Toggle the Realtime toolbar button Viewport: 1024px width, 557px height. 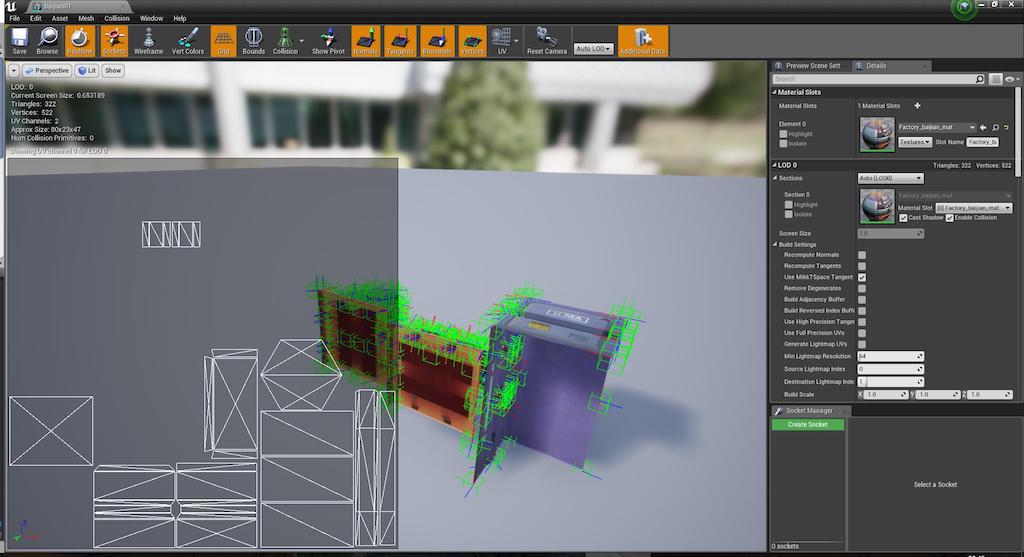[80, 41]
